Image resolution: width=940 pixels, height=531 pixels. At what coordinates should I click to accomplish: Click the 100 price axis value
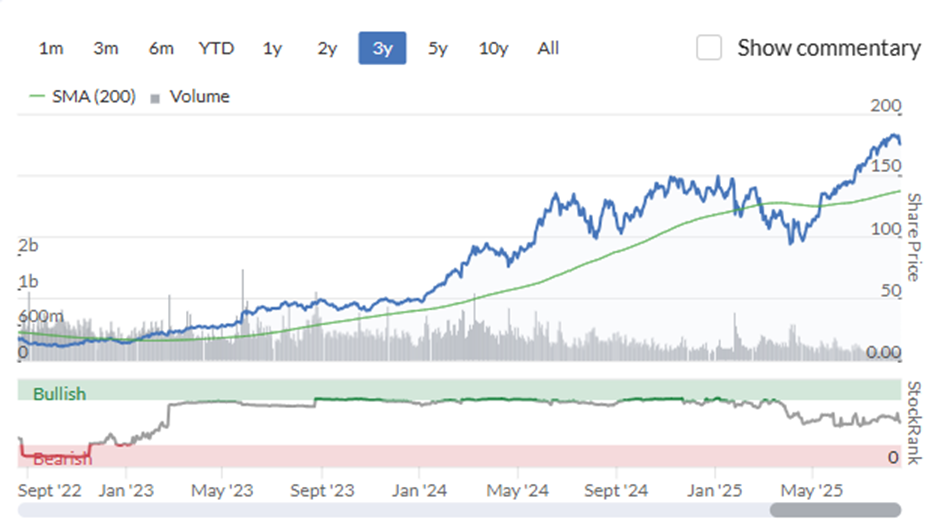[x=885, y=229]
